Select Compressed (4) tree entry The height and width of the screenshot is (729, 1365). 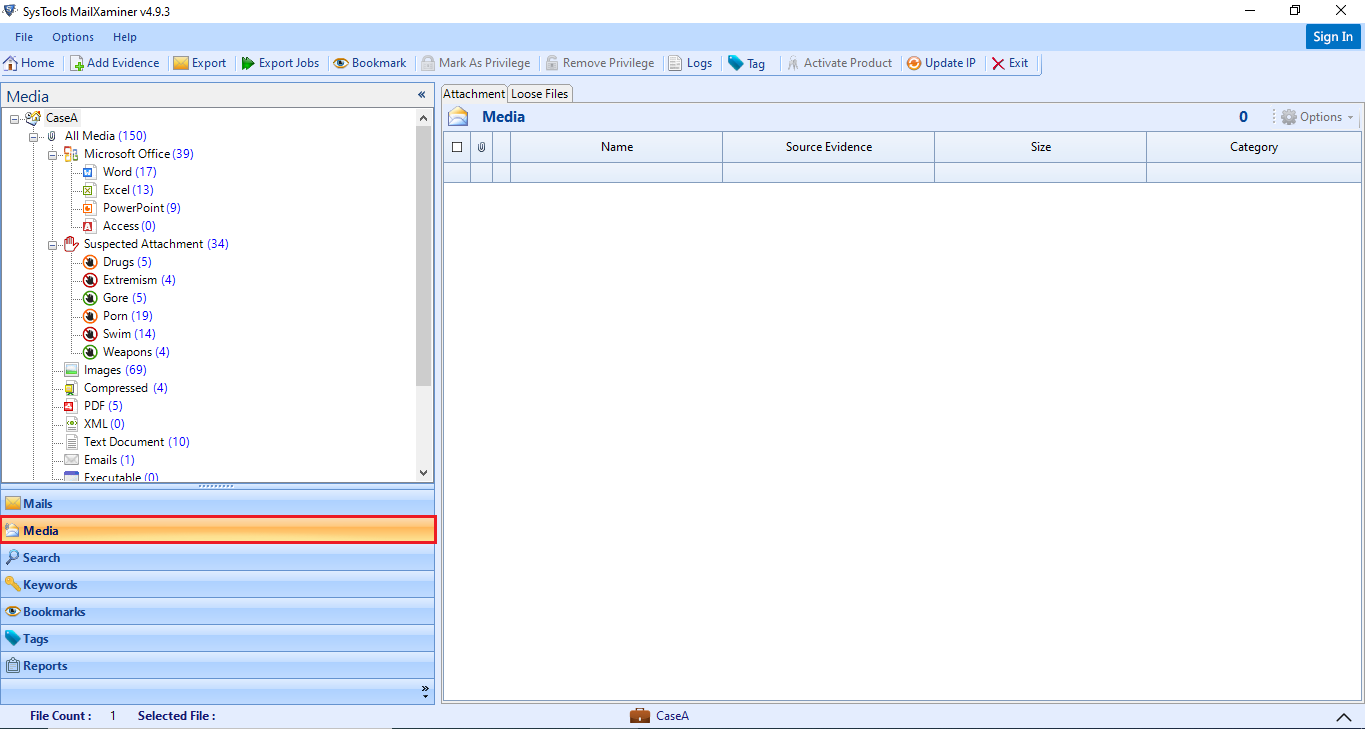[x=125, y=388]
